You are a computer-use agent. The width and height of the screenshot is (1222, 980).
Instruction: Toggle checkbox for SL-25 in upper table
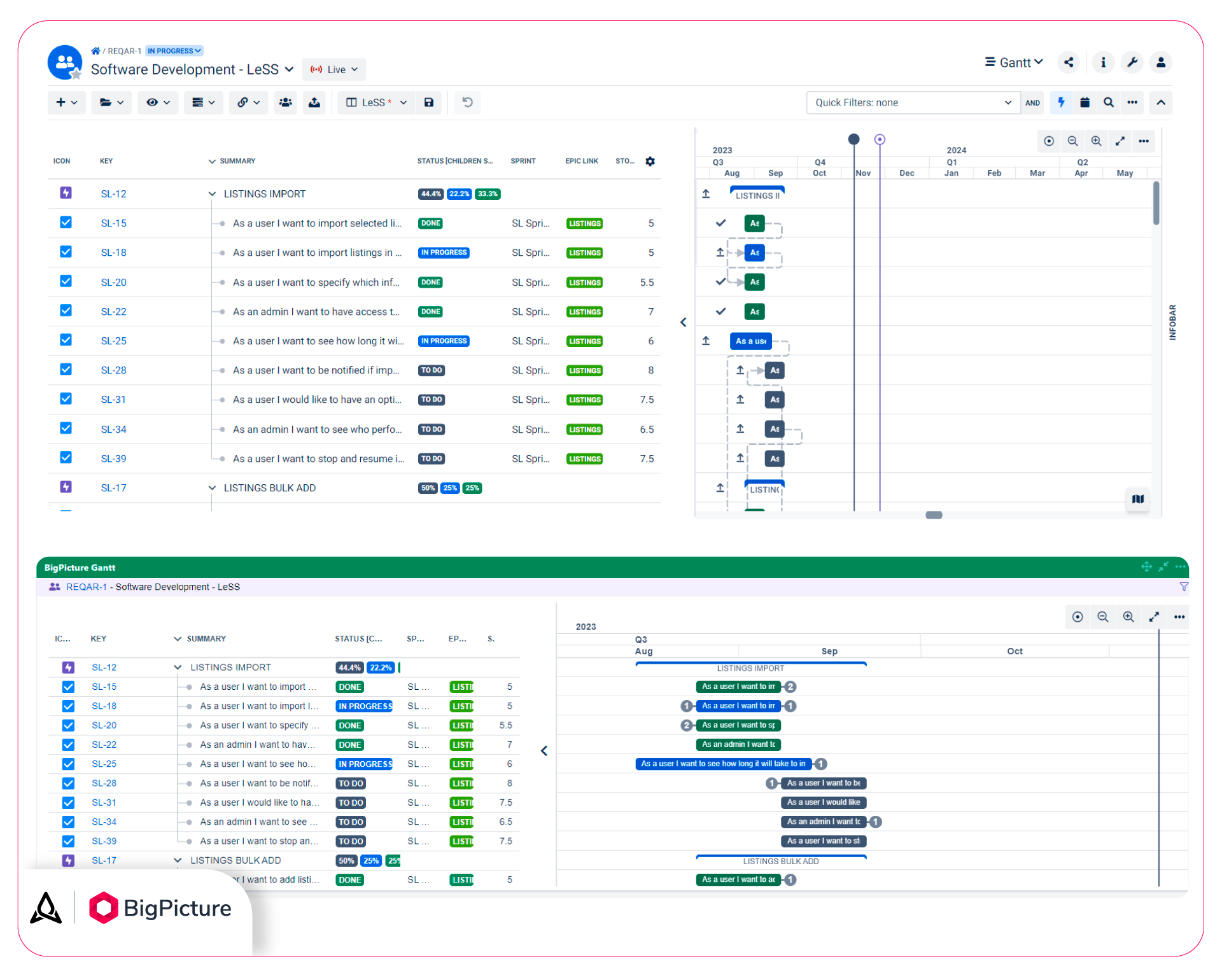point(66,340)
